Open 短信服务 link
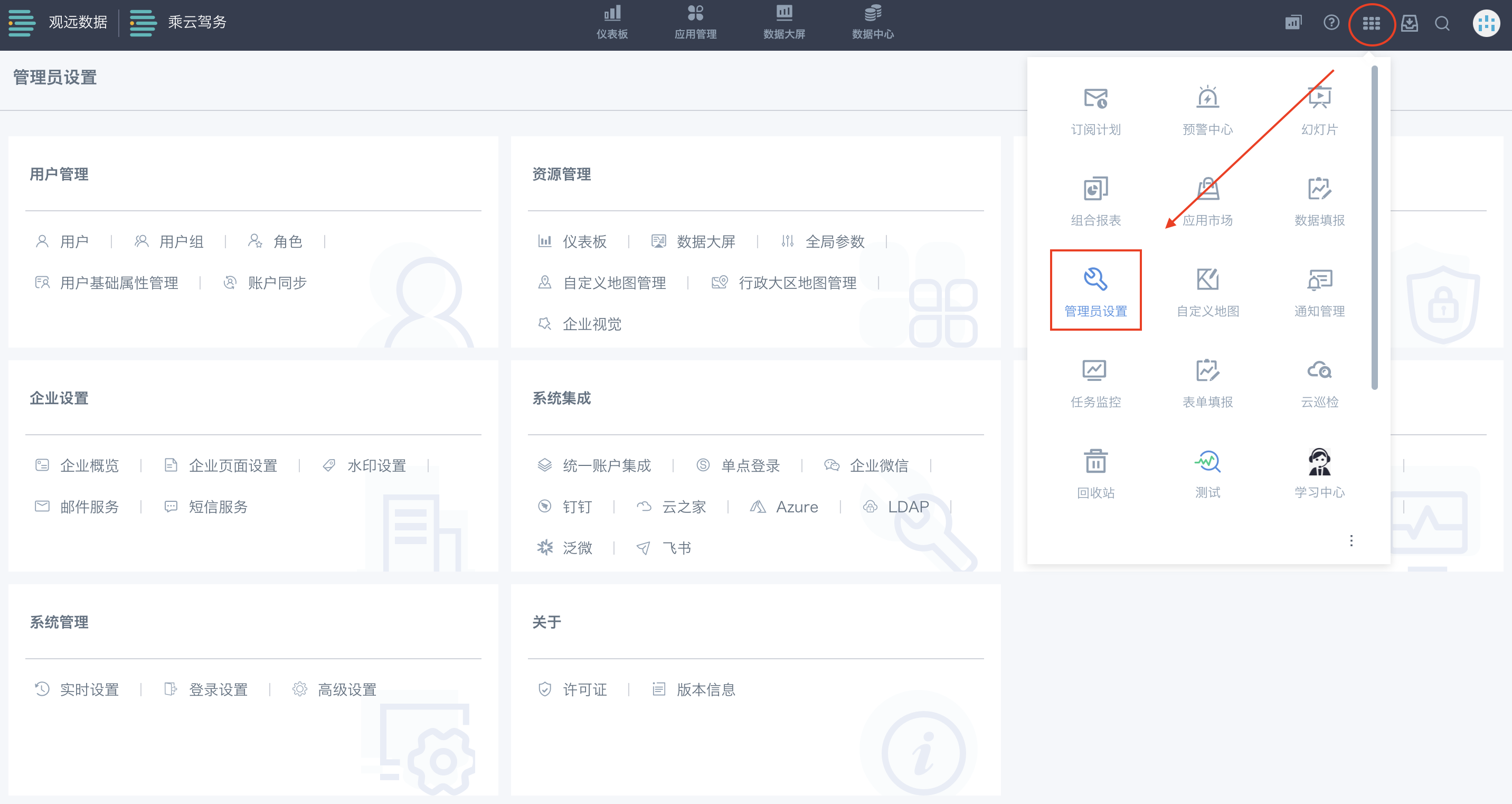 205,506
